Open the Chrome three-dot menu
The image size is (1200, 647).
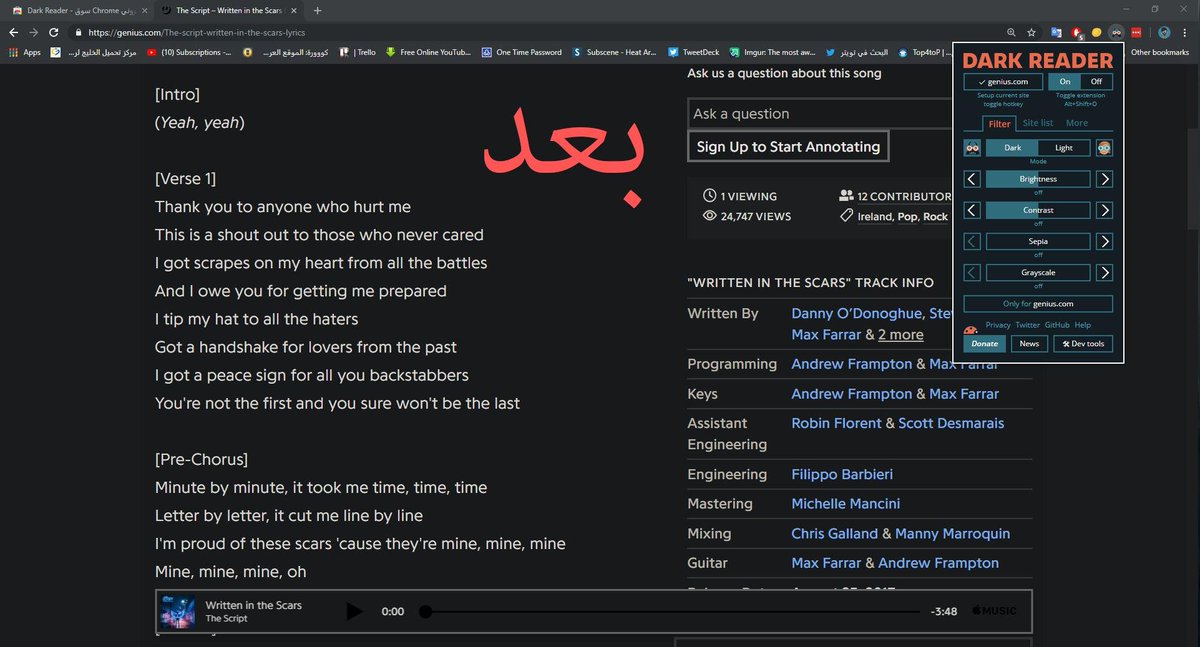point(1186,32)
